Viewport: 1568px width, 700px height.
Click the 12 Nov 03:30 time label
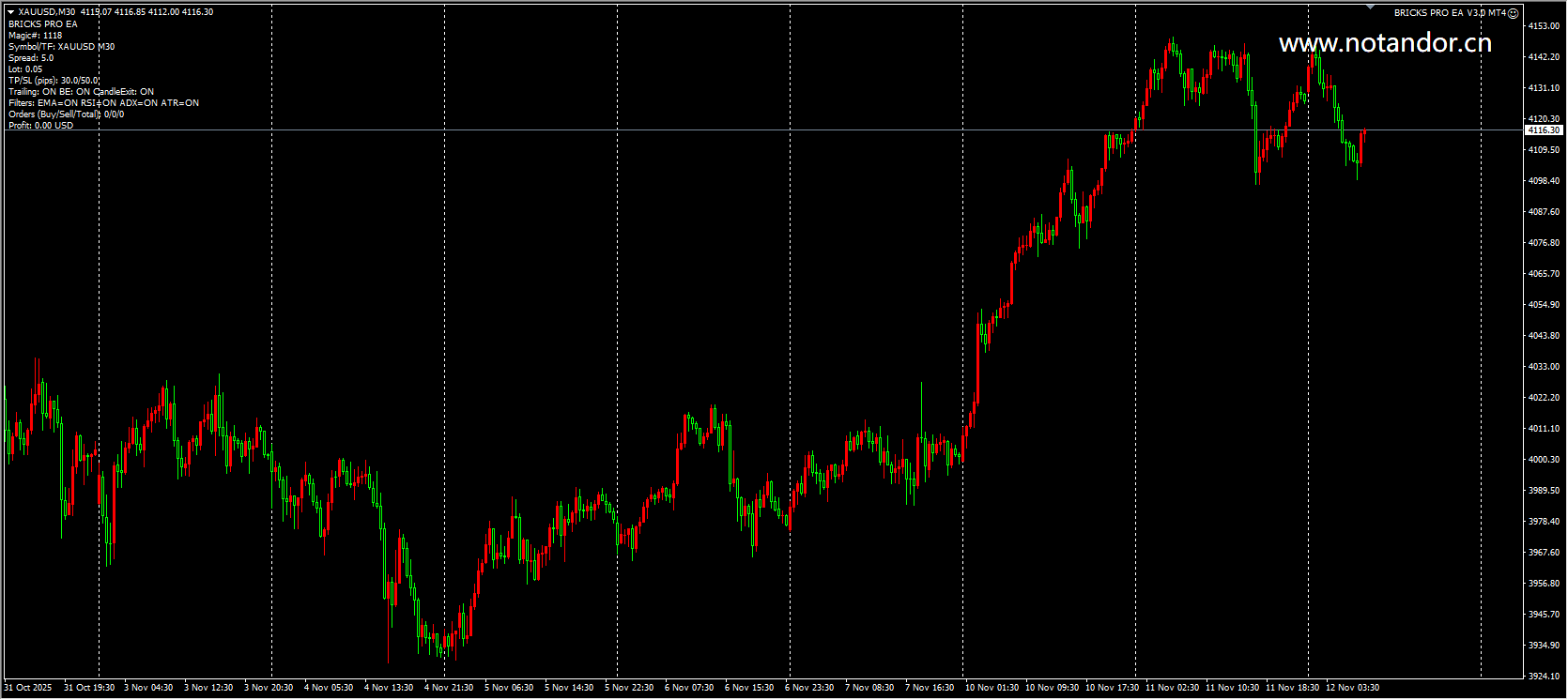pyautogui.click(x=1352, y=688)
